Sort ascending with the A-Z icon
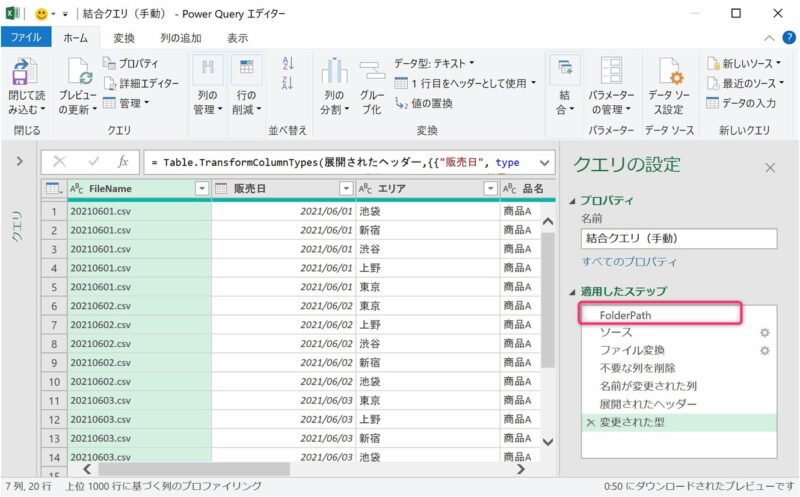 (x=288, y=63)
